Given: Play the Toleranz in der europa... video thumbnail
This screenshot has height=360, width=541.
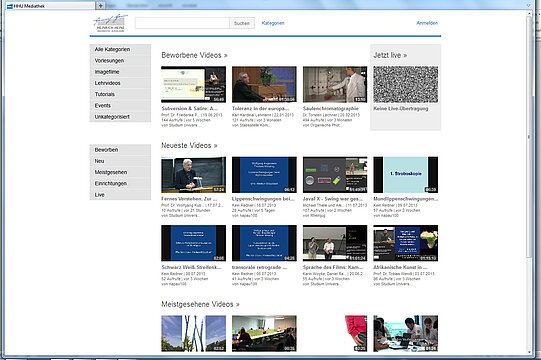Looking at the screenshot, I should 264,85.
